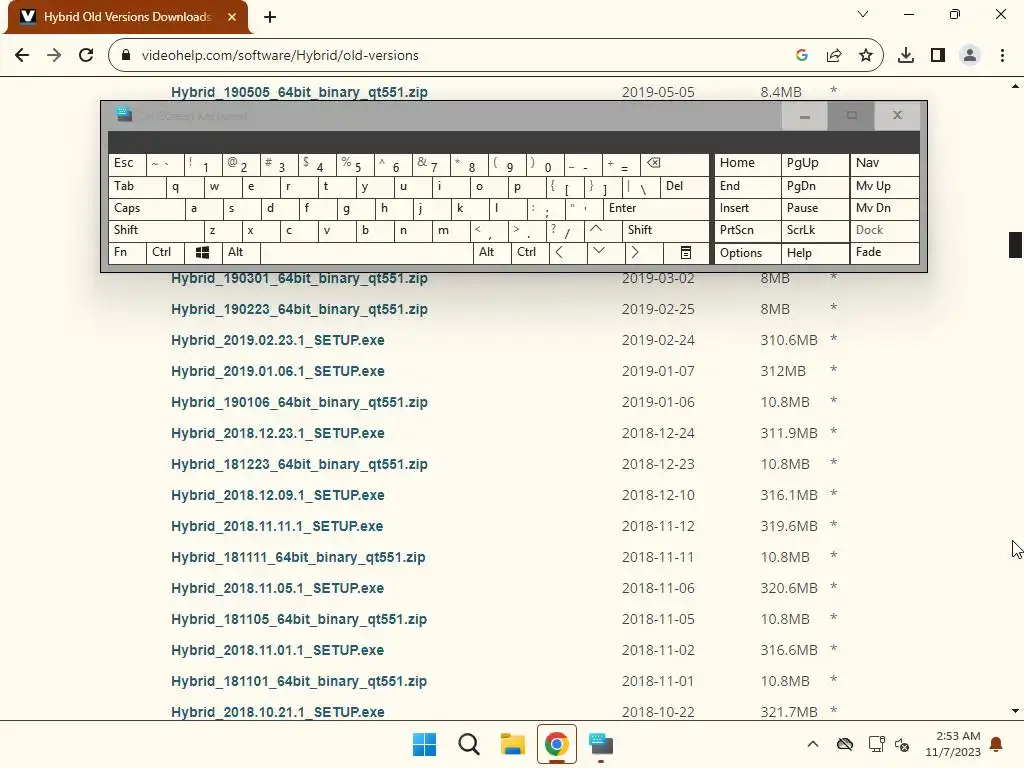1024x768 pixels.
Task: Toggle right Shift on on-screen keyboard
Action: click(666, 231)
